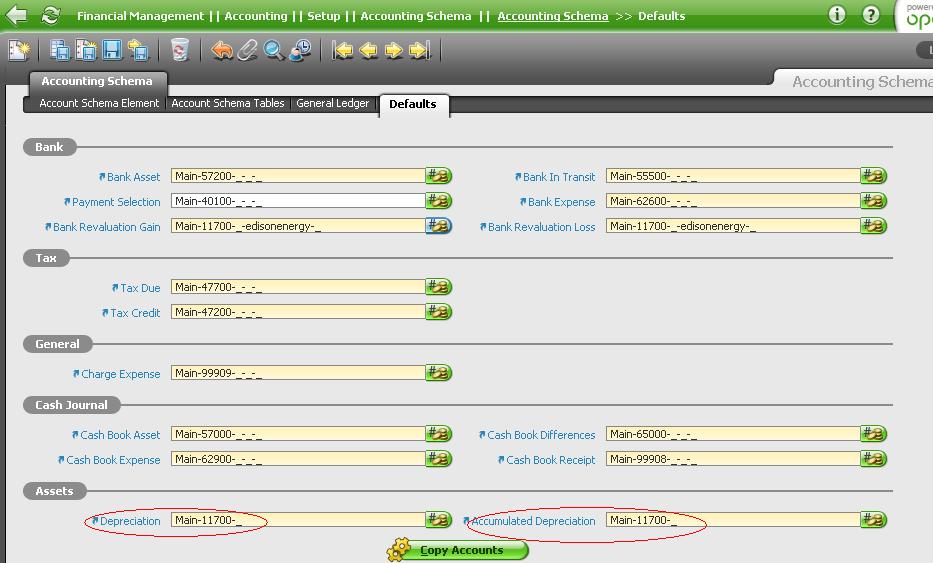Click the refresh icon in the header

50,15
